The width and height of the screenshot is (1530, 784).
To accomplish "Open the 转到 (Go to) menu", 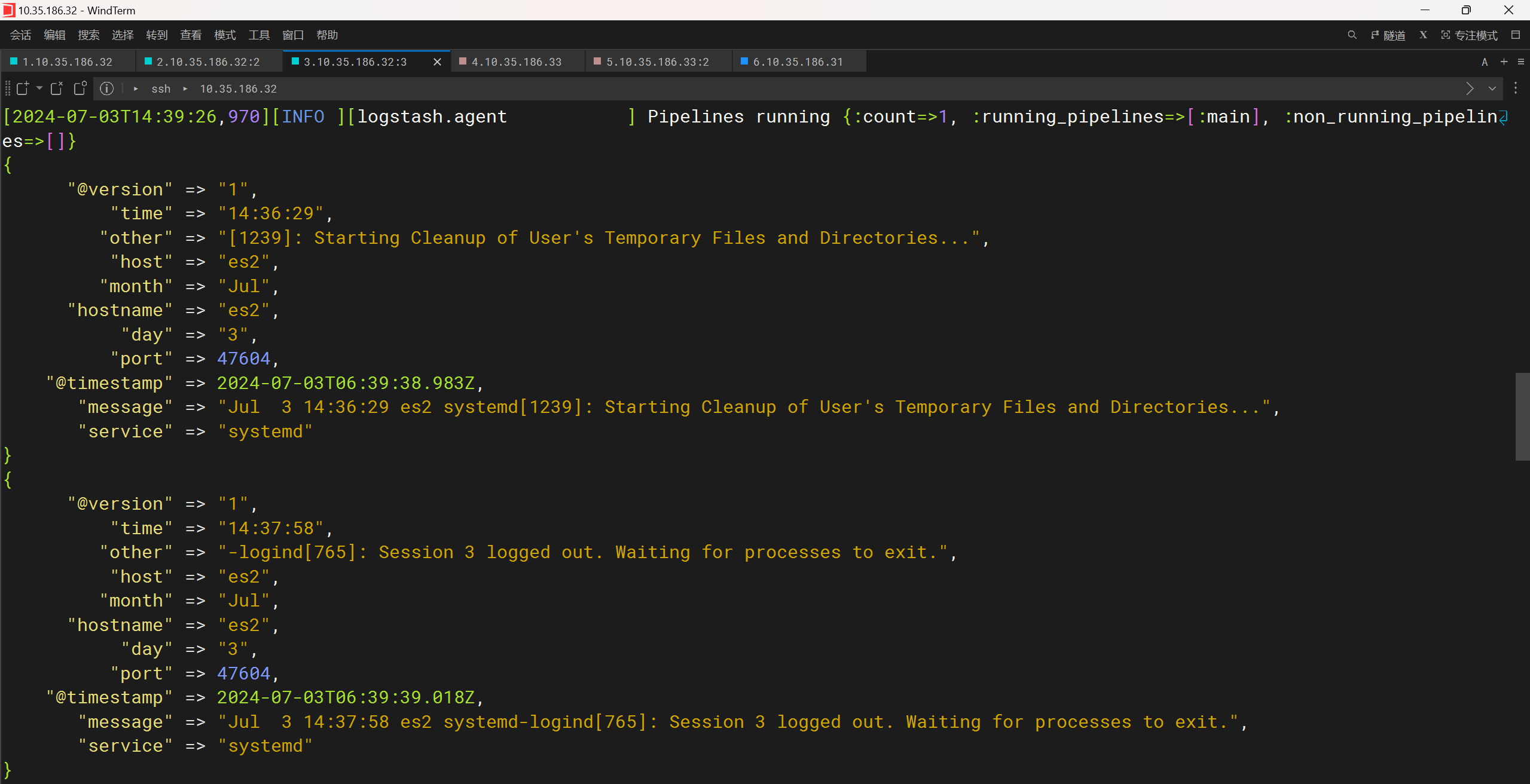I will pyautogui.click(x=157, y=35).
